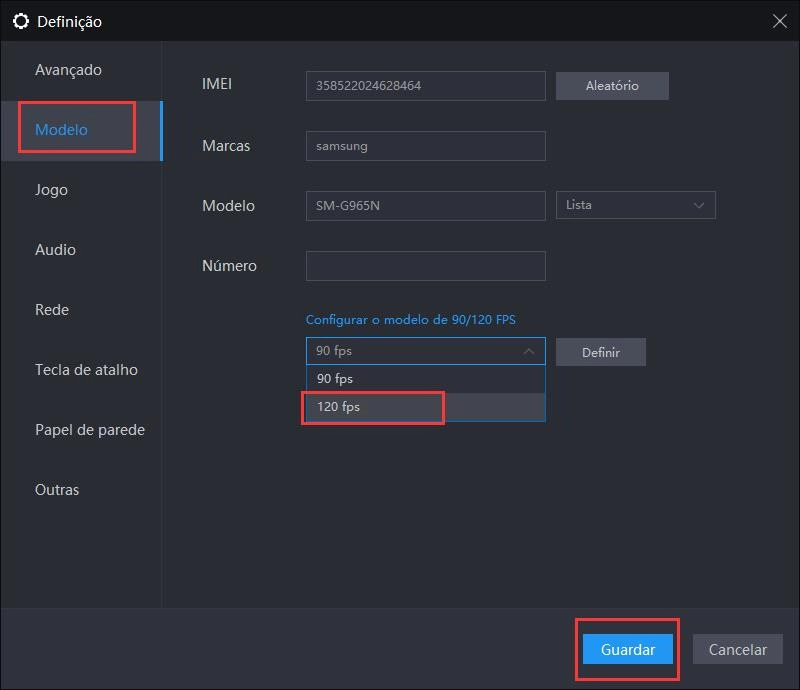This screenshot has height=690, width=800.
Task: Open the Outras settings tab
Action: click(57, 490)
